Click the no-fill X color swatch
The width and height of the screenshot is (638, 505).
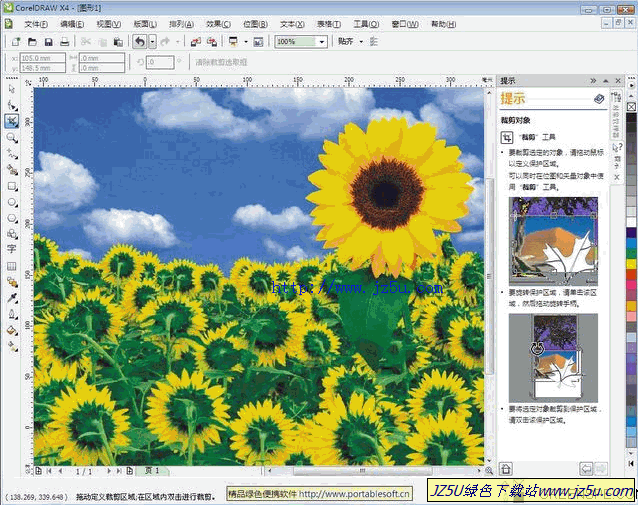(631, 107)
